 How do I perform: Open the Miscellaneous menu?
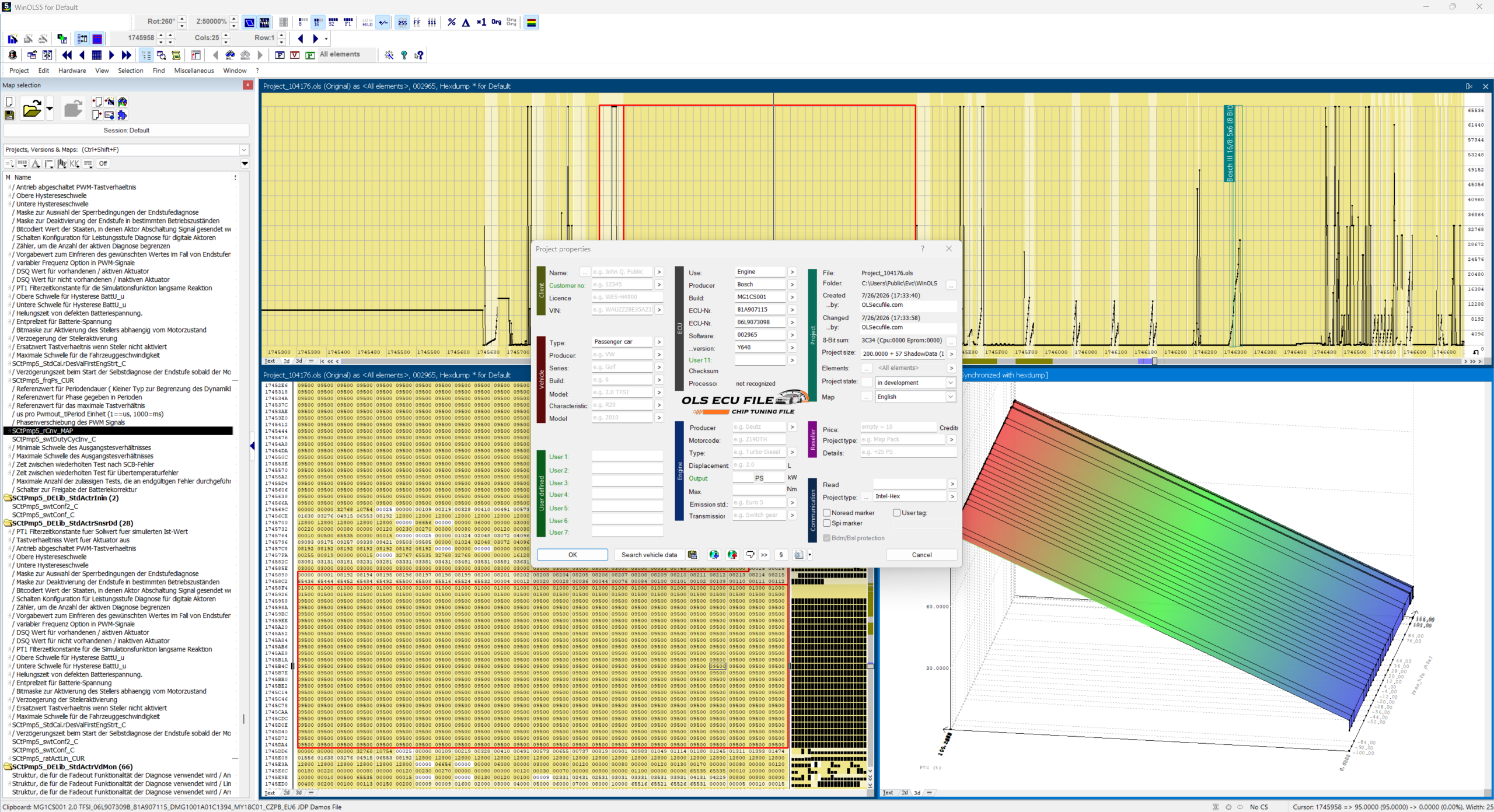[x=194, y=71]
